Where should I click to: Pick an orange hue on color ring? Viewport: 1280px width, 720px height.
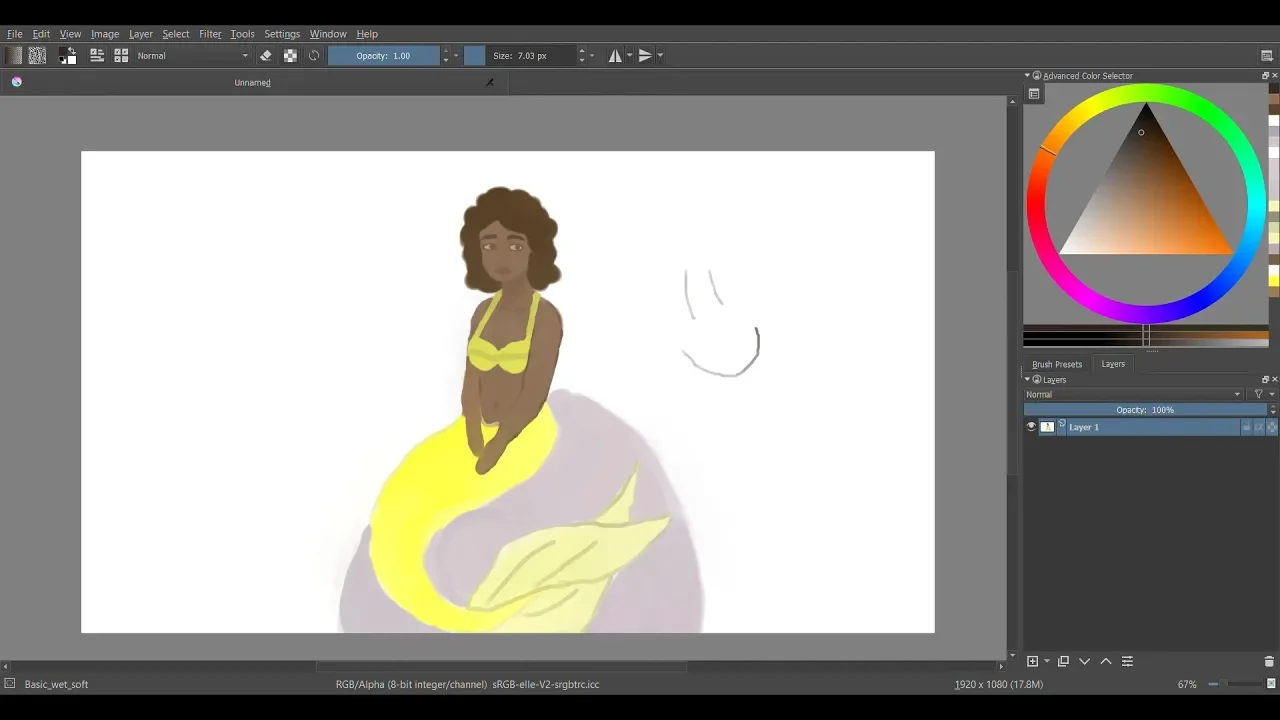click(1047, 150)
